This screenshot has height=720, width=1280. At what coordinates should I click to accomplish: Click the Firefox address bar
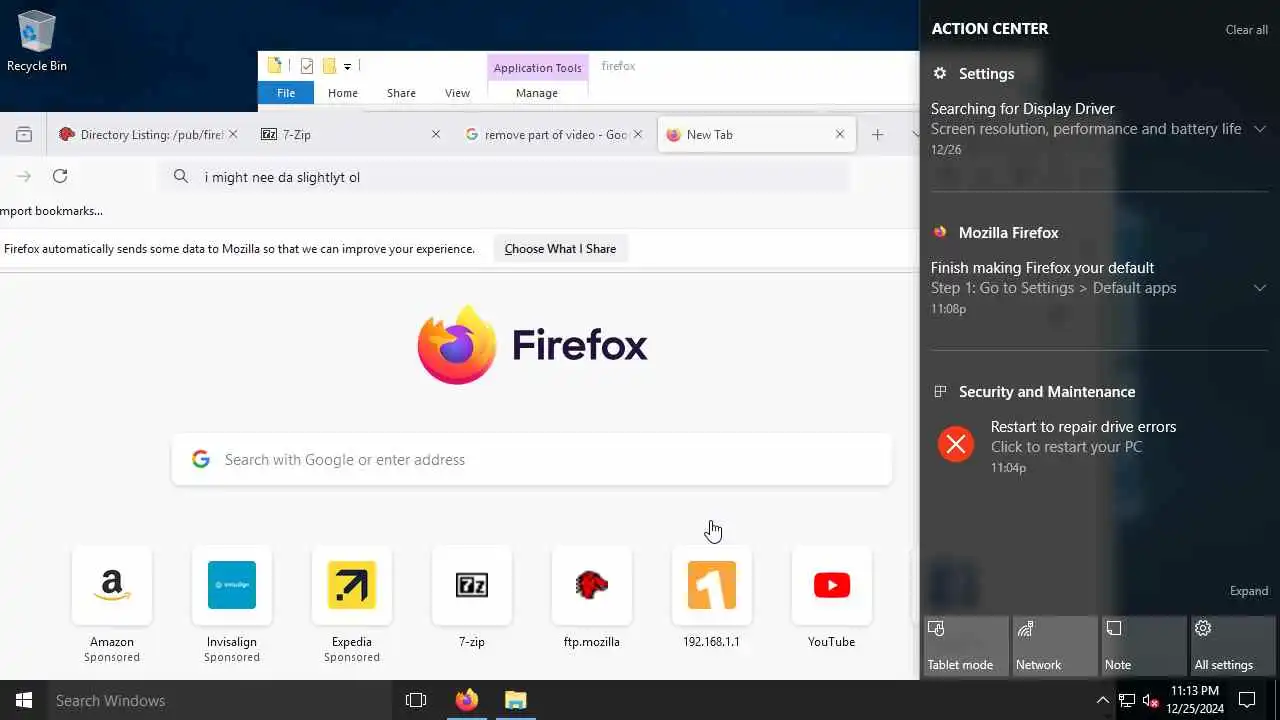point(505,176)
